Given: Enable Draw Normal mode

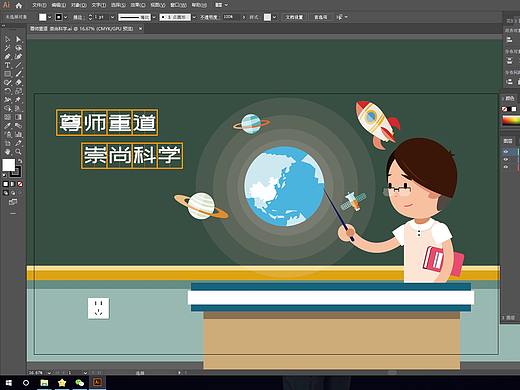Looking at the screenshot, I should click(6, 193).
